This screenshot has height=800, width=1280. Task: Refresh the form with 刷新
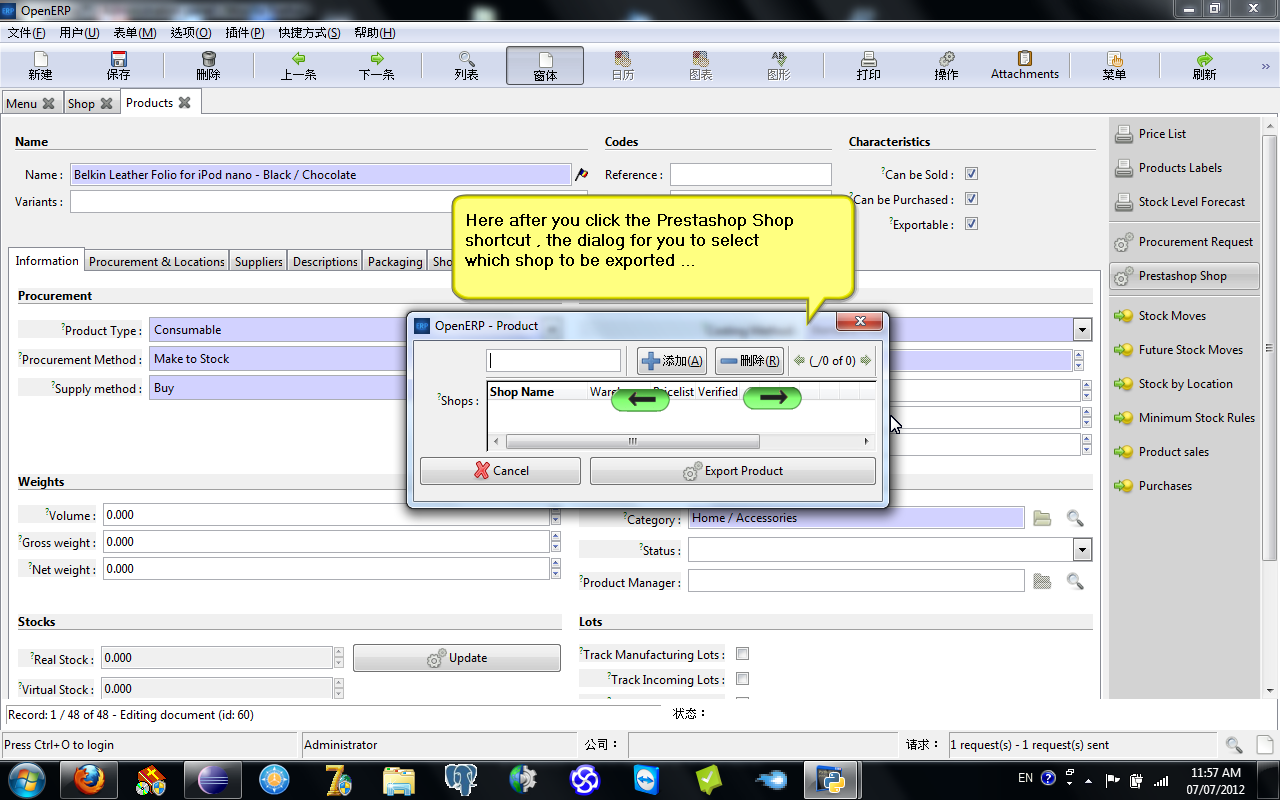(x=1204, y=66)
